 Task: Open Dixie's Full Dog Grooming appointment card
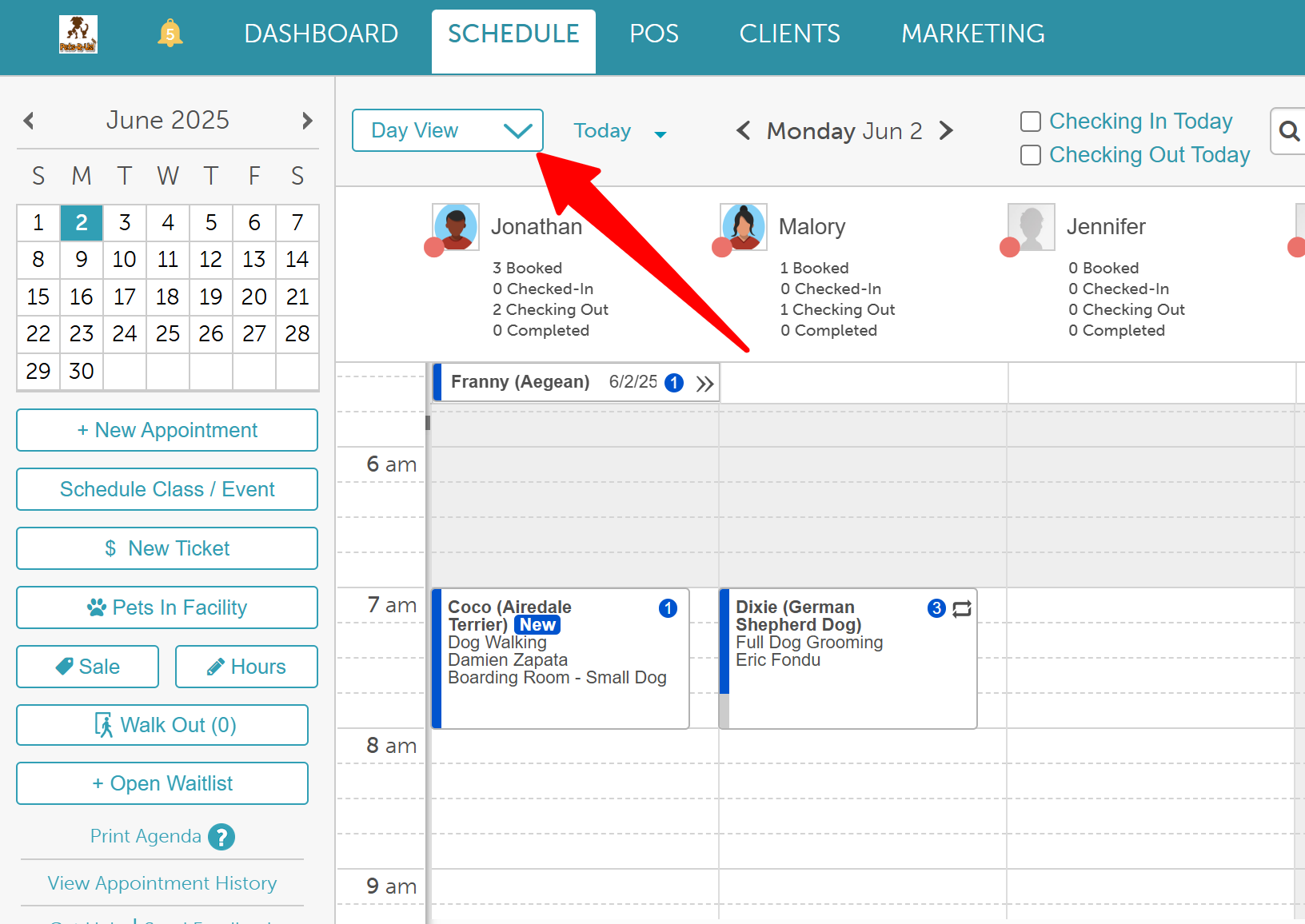(848, 659)
